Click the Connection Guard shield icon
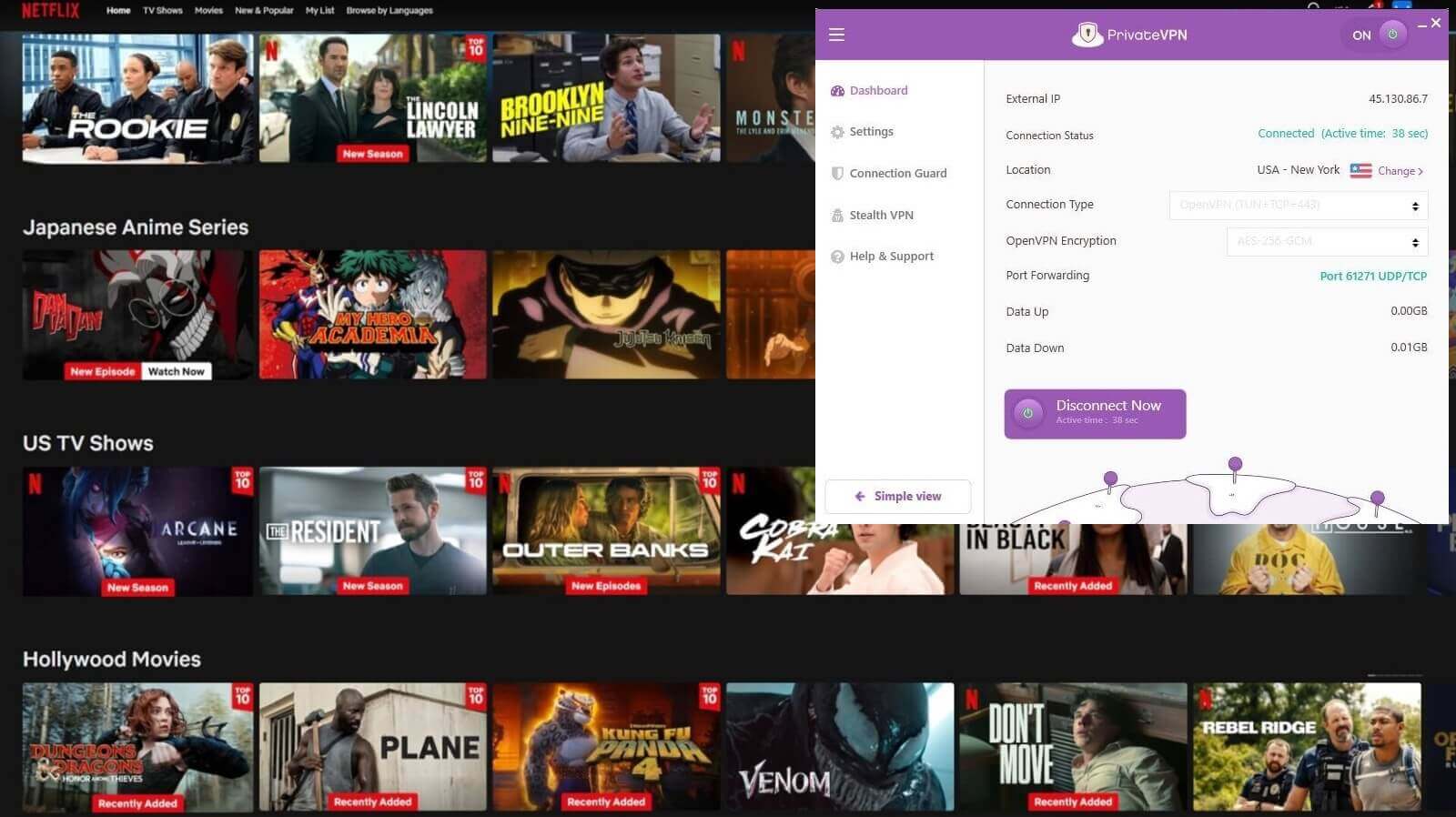Viewport: 1456px width, 817px height. 837,173
